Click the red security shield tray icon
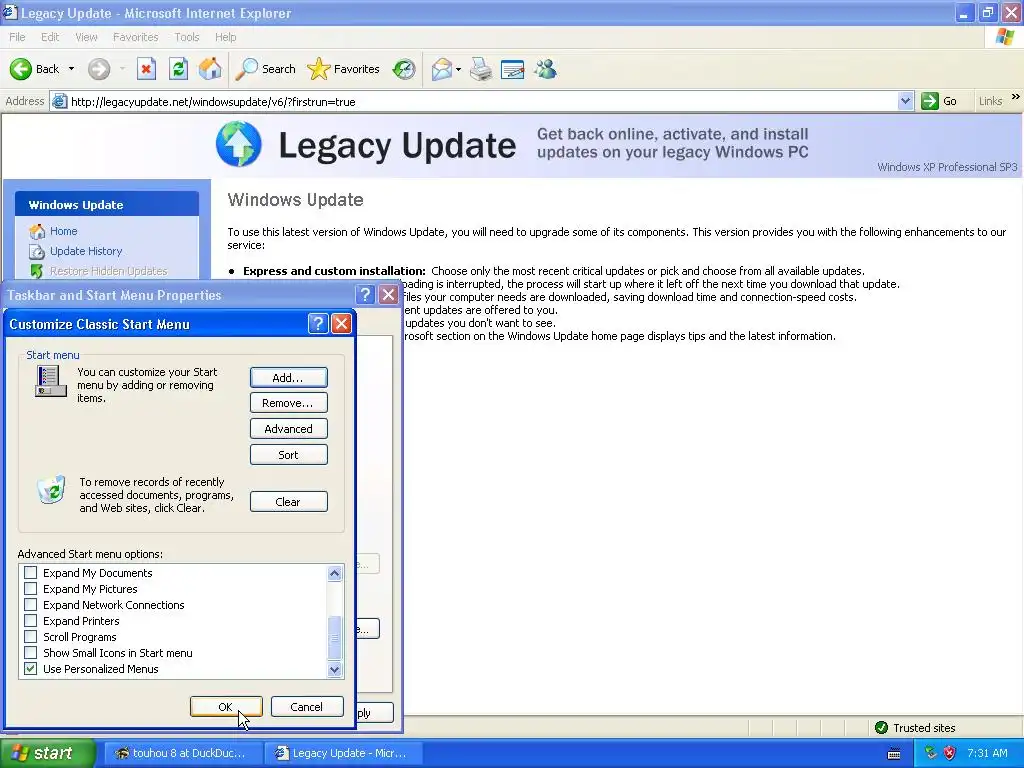1024x768 pixels. pyautogui.click(x=950, y=753)
